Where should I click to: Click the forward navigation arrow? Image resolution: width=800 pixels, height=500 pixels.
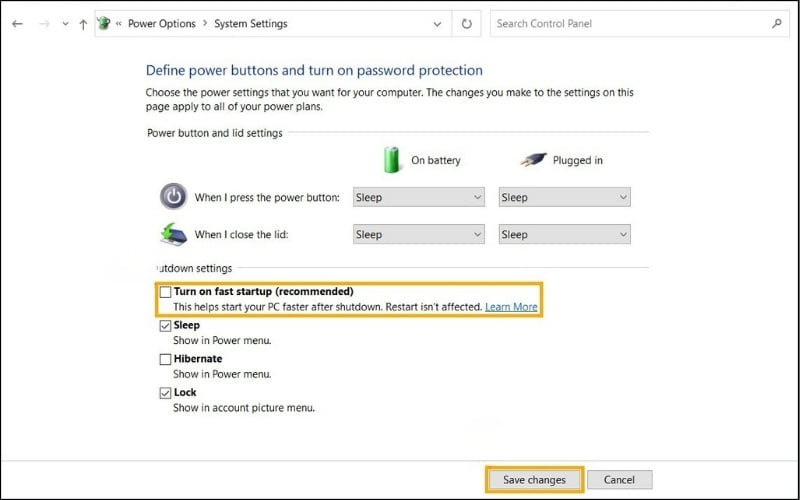(44, 24)
